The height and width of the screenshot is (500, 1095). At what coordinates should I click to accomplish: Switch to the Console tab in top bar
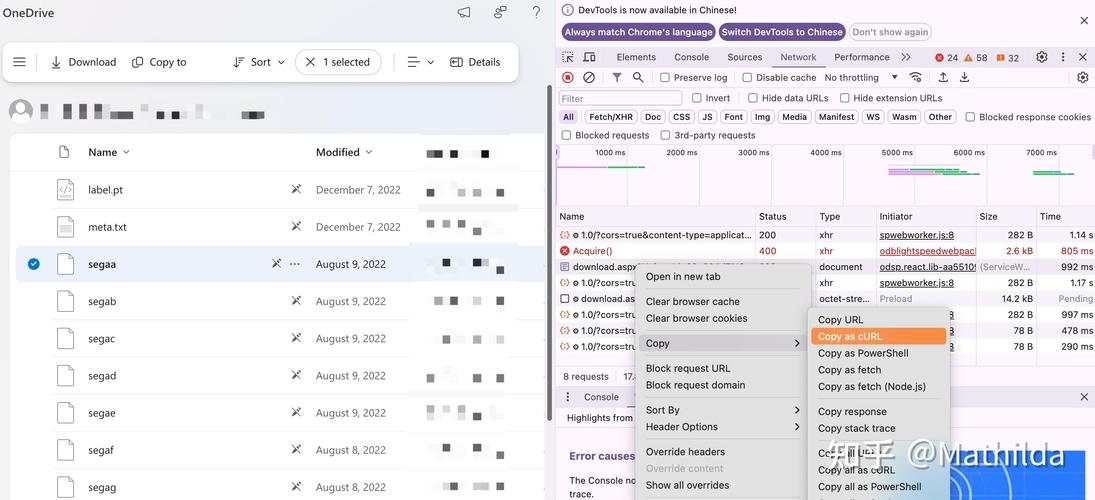click(x=691, y=57)
